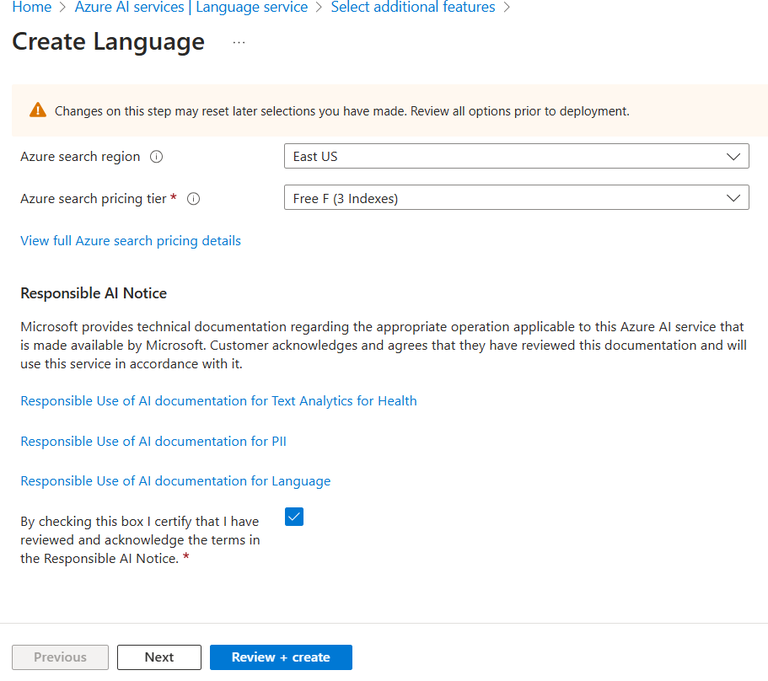Click the Next button
Viewport: 768px width, 681px height.
point(159,657)
